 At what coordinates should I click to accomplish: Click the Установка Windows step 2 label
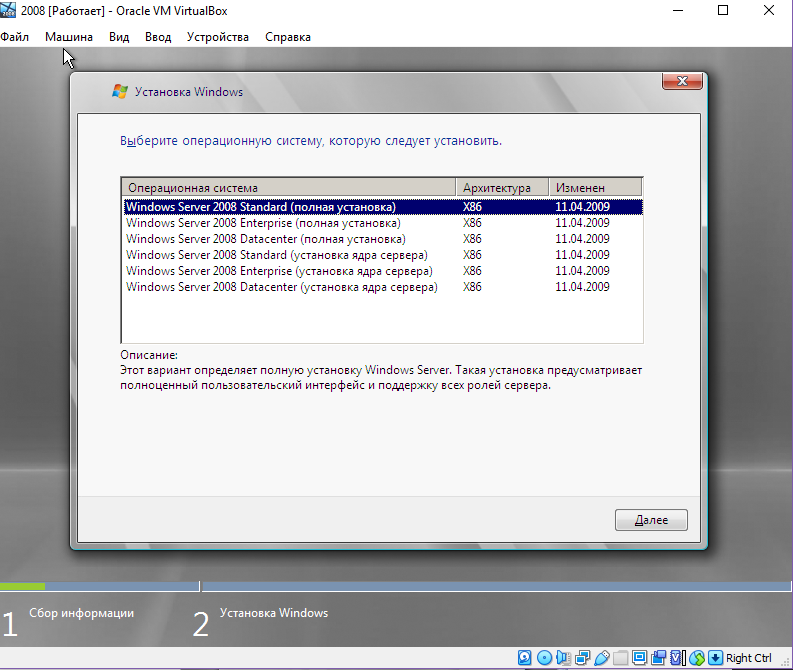[274, 613]
